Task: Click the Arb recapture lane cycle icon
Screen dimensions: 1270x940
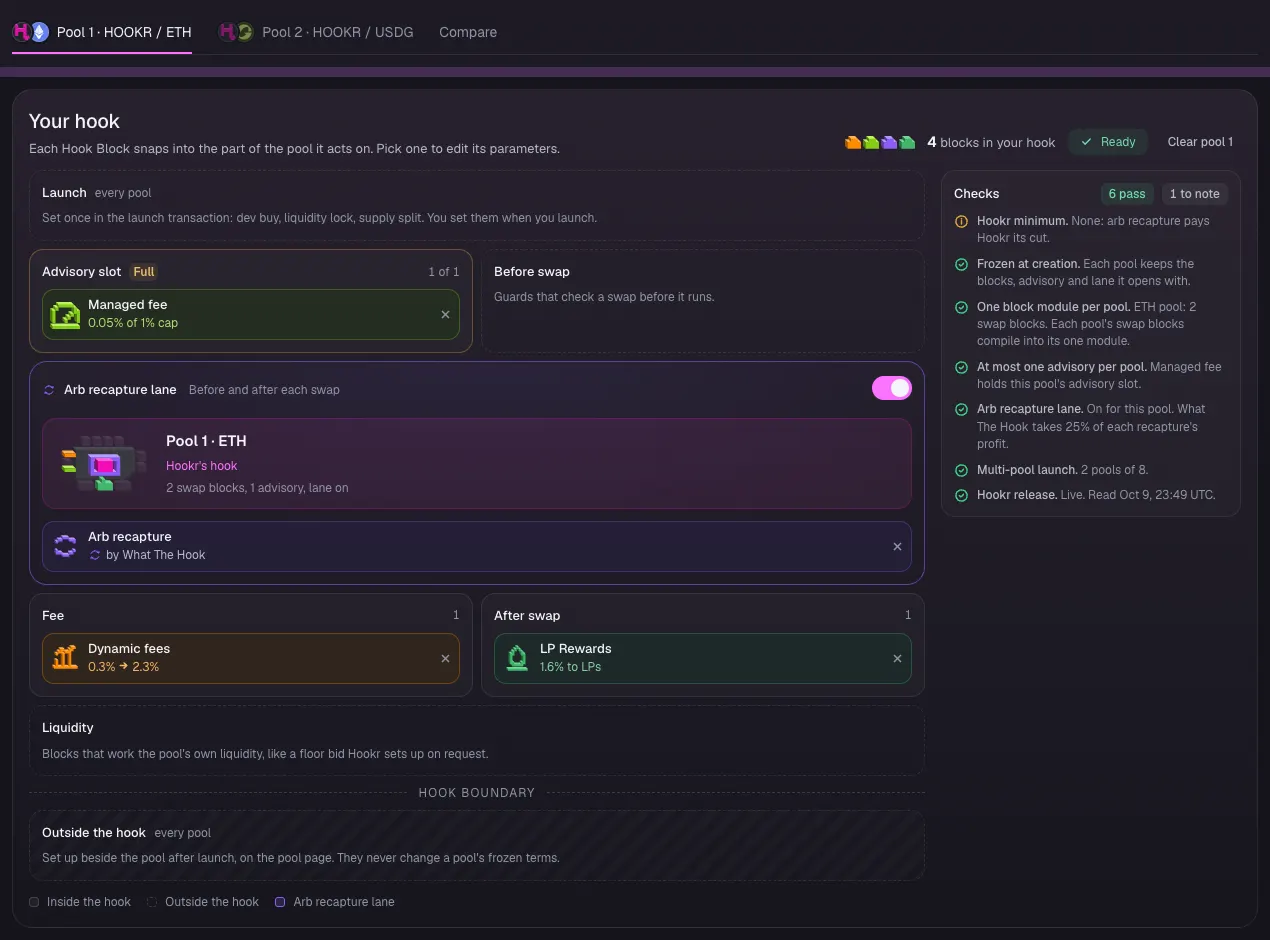Action: coord(49,390)
